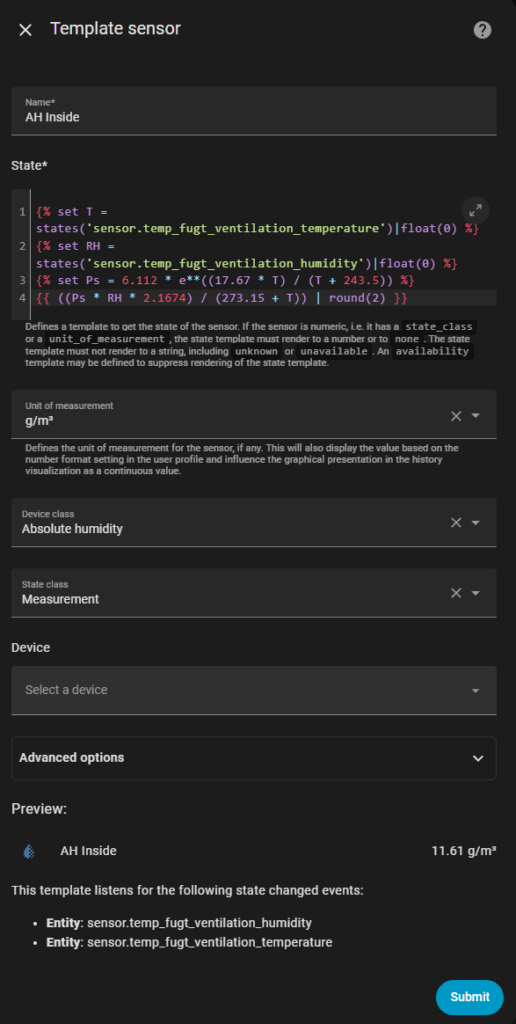The width and height of the screenshot is (516, 1024).
Task: Open the Select a device dropdown
Action: click(253, 690)
